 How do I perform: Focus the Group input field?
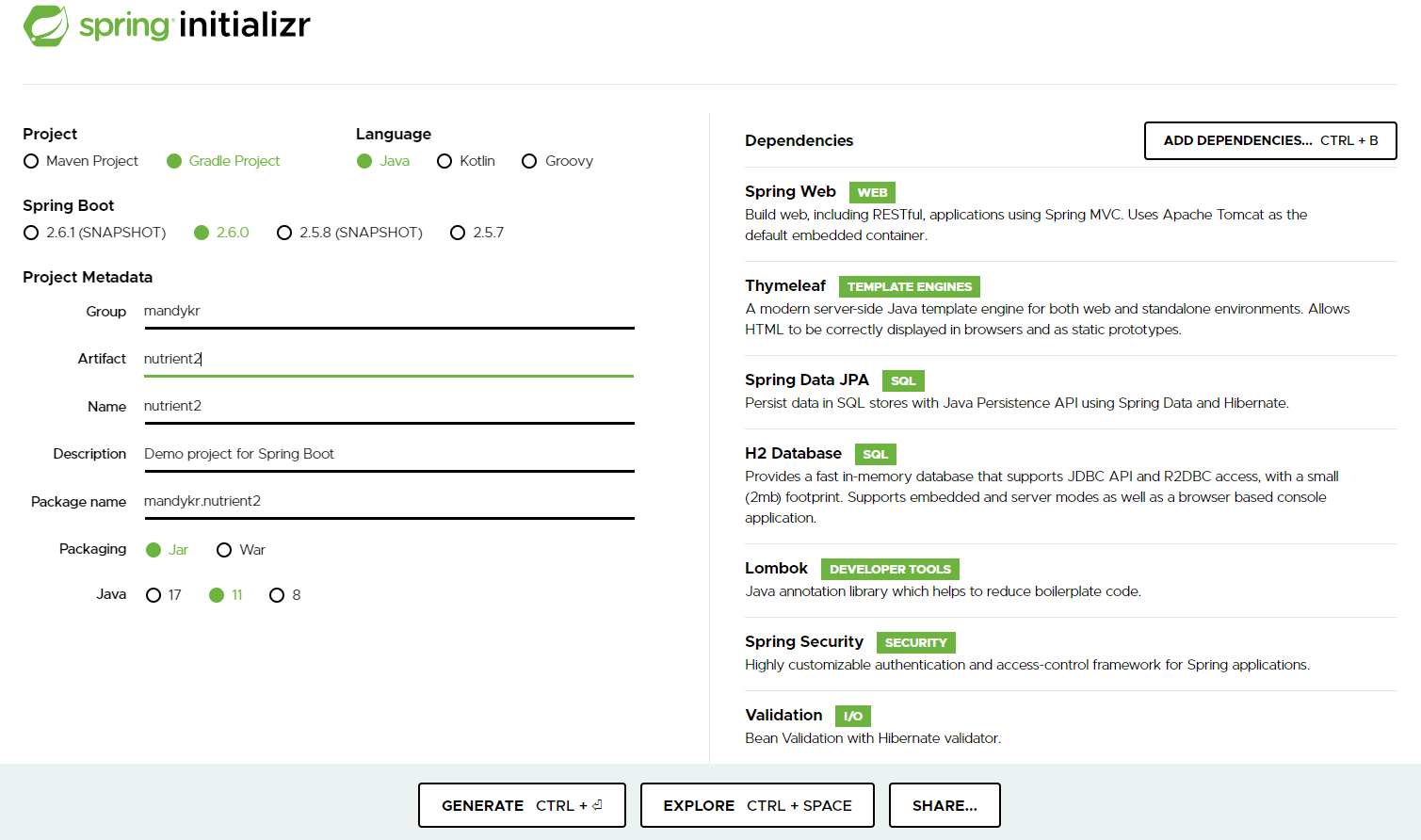389,312
